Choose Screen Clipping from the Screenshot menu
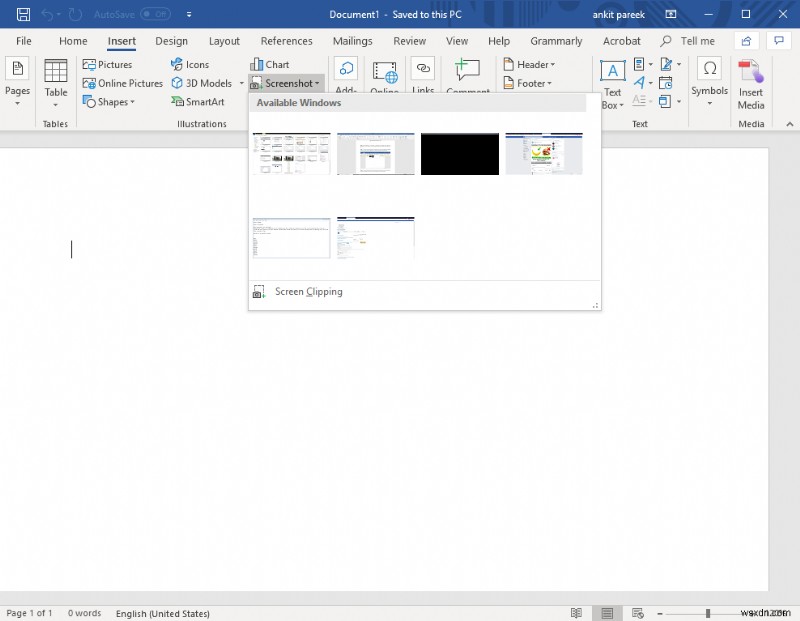Image resolution: width=800 pixels, height=621 pixels. [x=307, y=291]
